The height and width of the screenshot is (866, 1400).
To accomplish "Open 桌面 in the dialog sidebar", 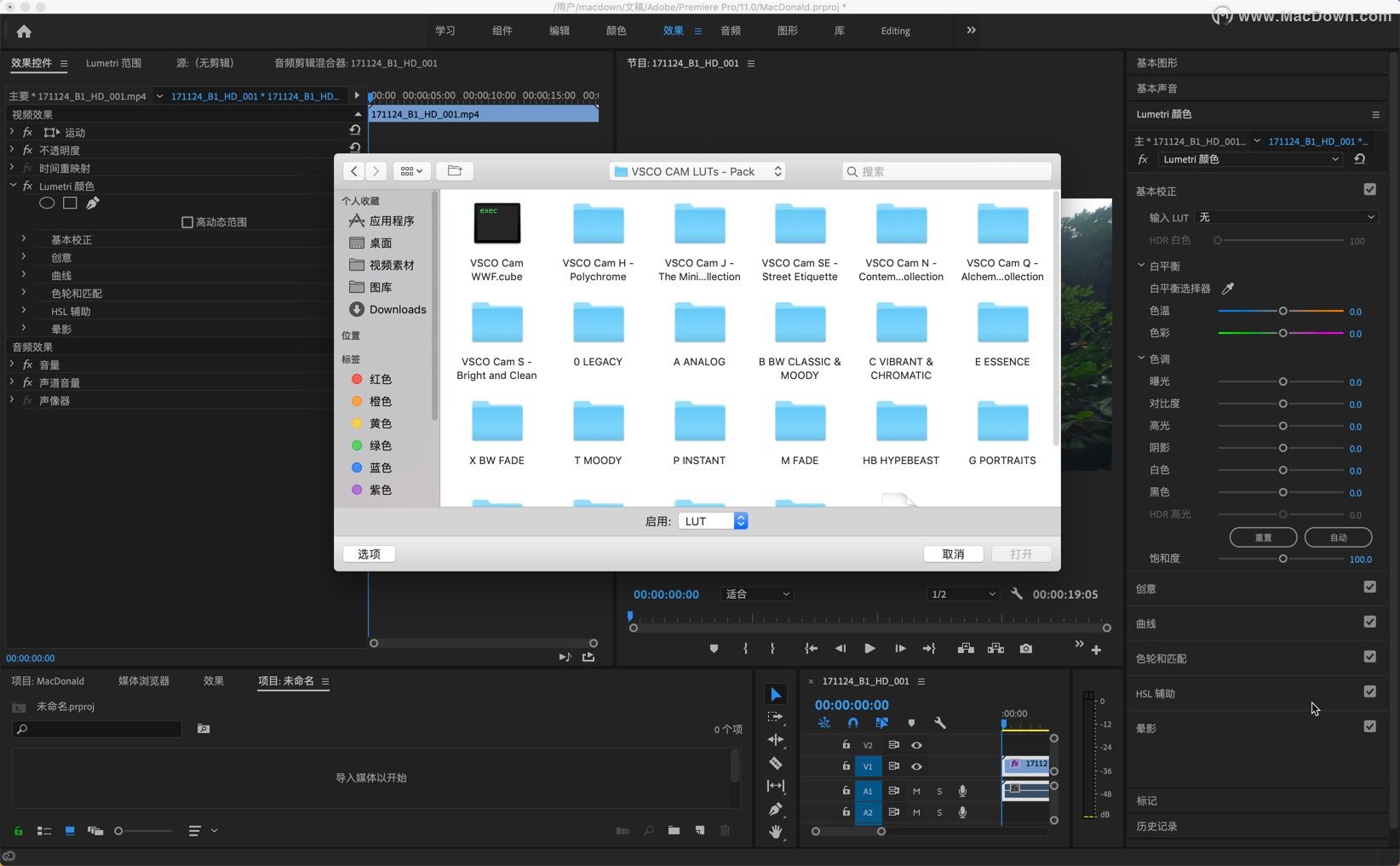I will tap(370, 243).
